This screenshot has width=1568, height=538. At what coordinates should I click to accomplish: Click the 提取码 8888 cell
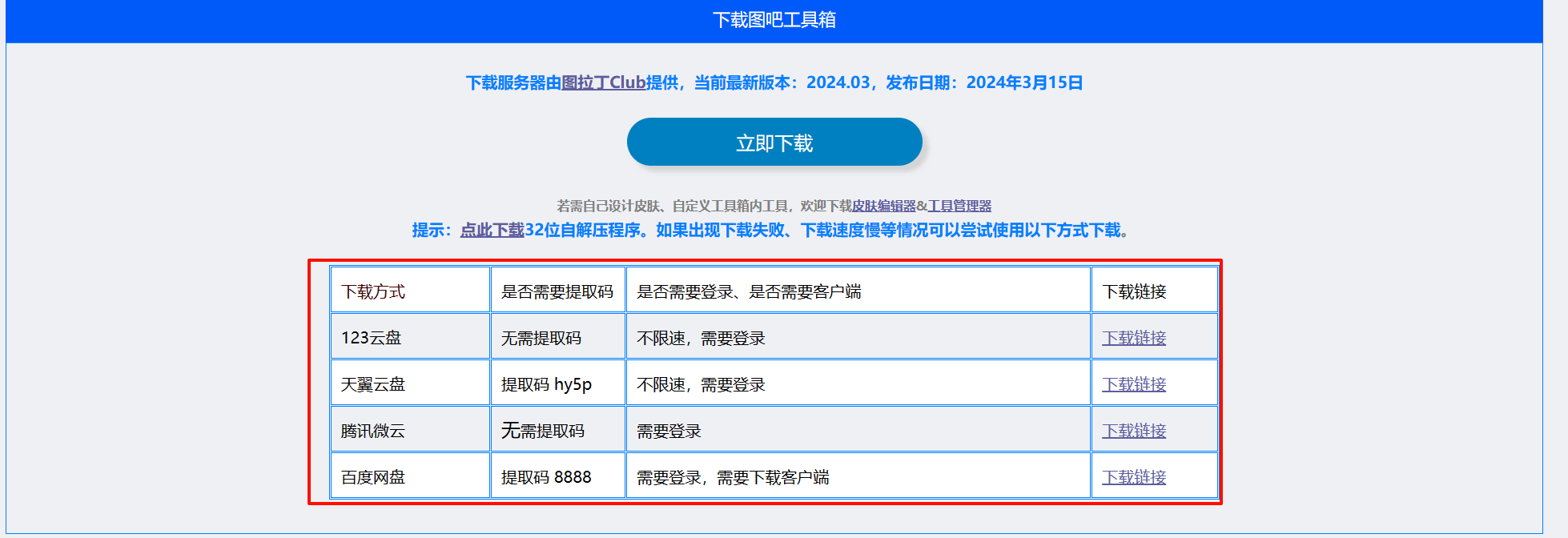point(546,477)
